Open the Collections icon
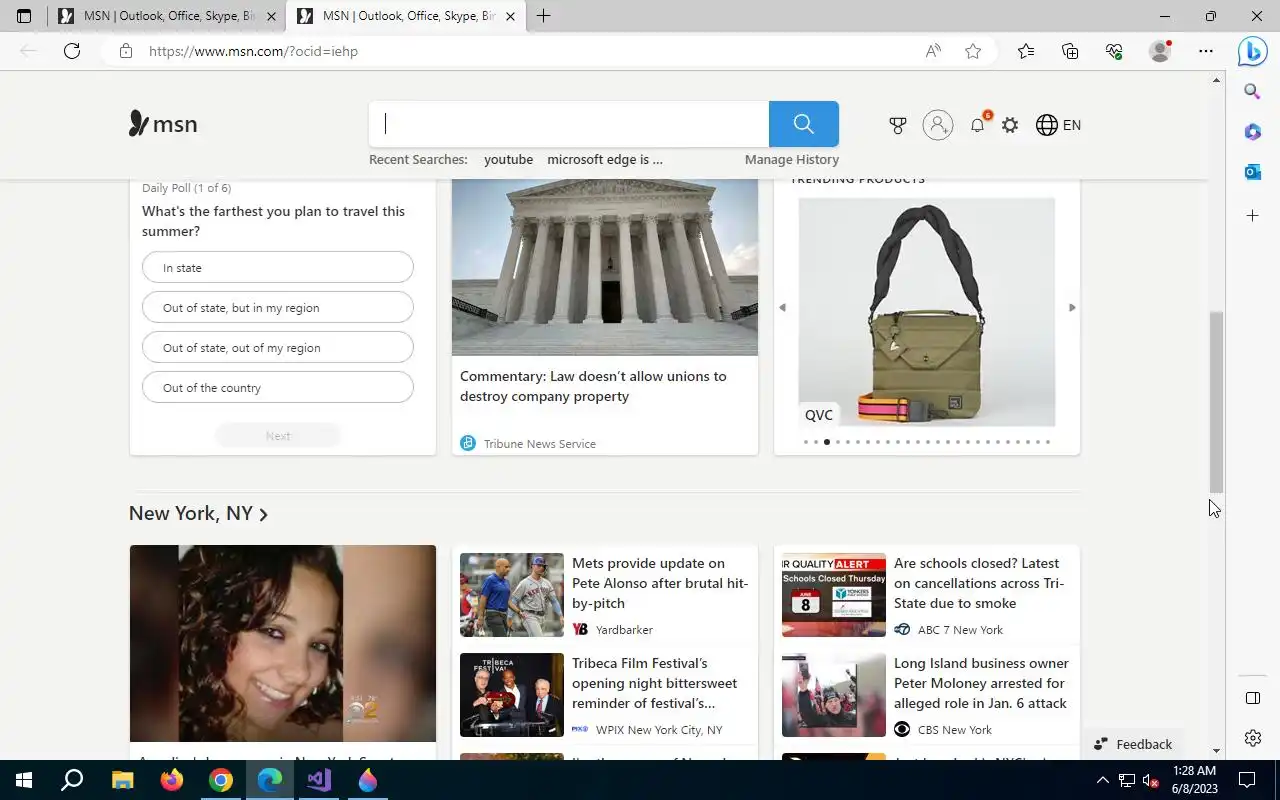The height and width of the screenshot is (800, 1280). coord(1070,51)
